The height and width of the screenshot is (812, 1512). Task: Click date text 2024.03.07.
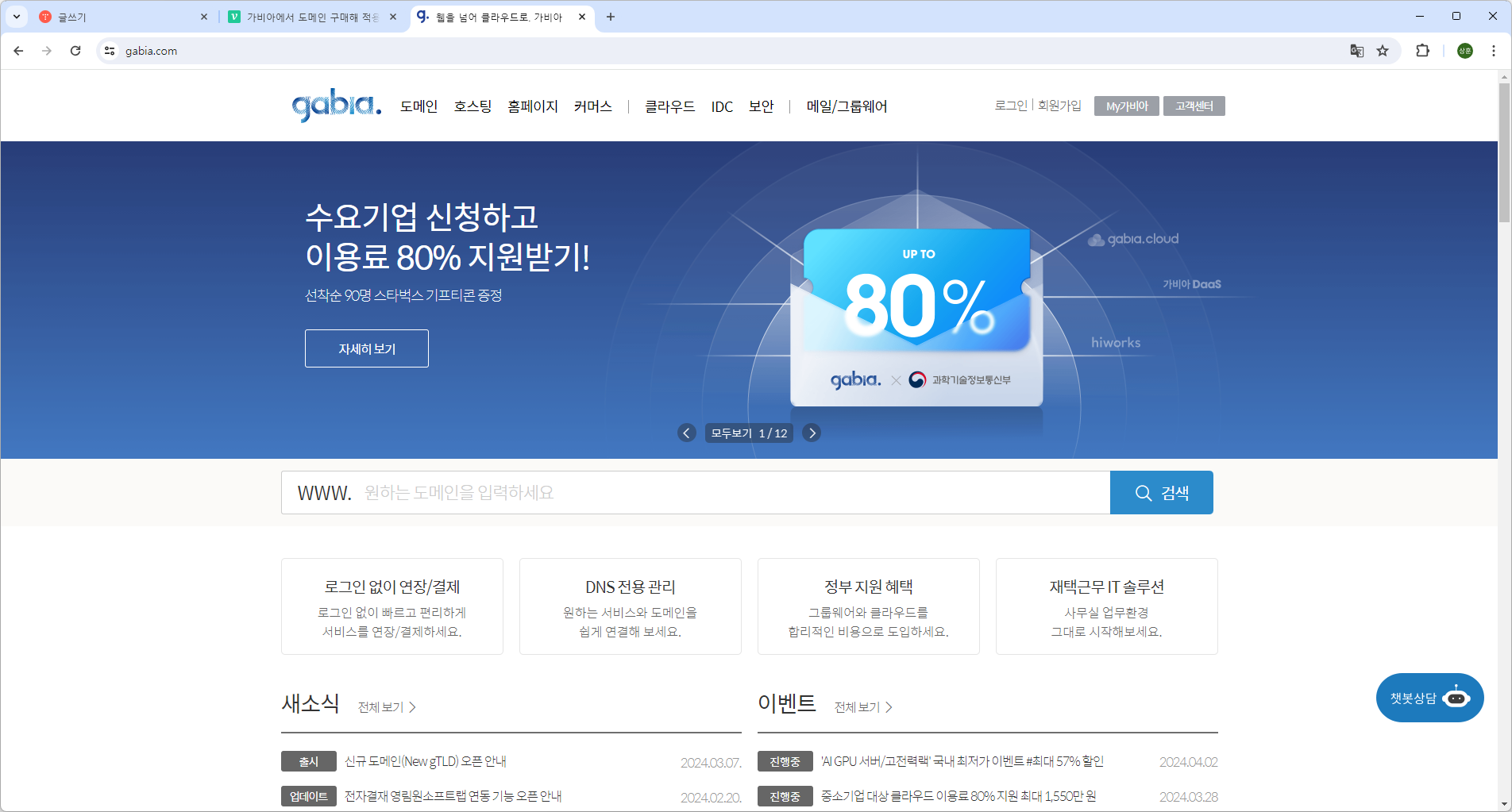point(711,763)
